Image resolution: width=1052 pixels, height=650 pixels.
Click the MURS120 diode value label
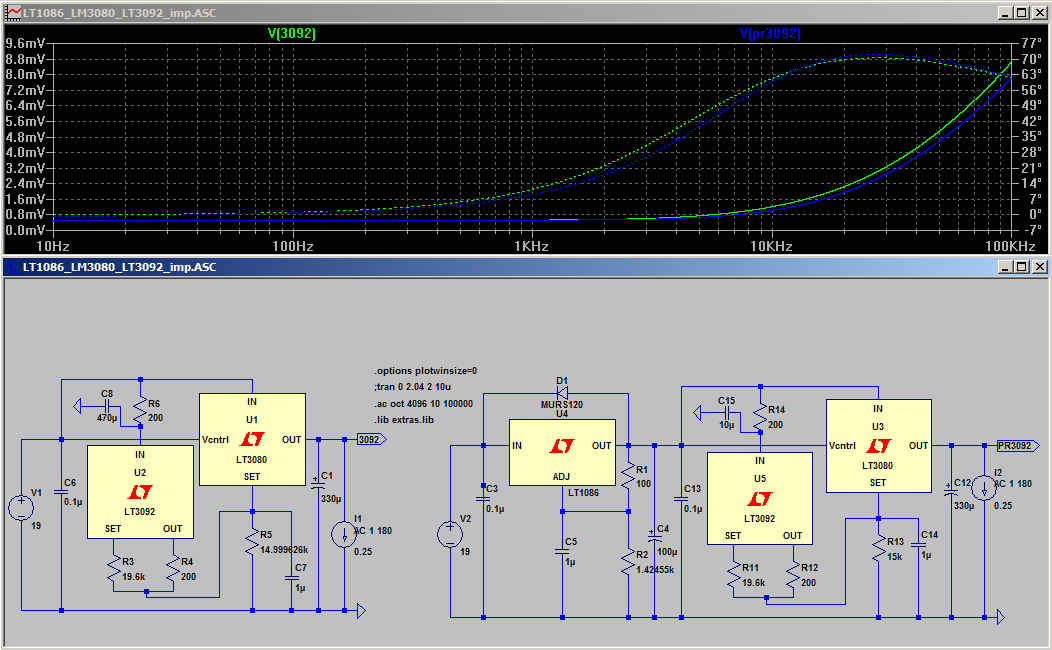click(x=562, y=404)
